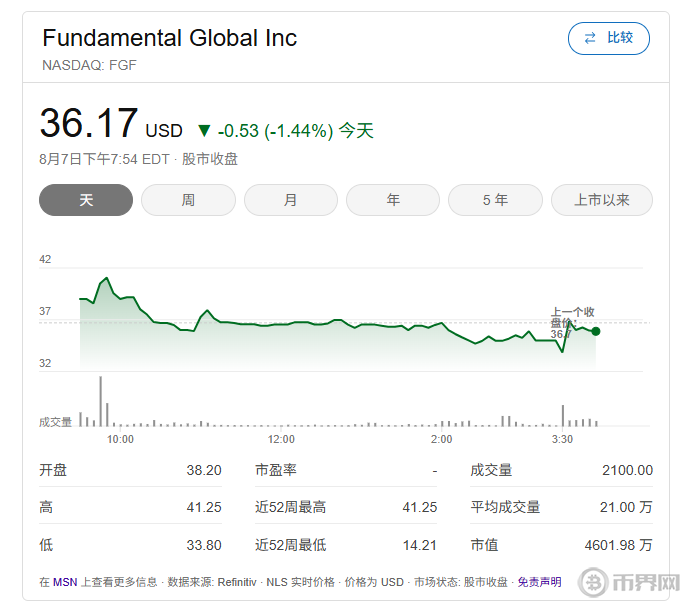Switch to the 月 (month) tab
Viewport: 691px width, 610px height.
click(x=290, y=200)
